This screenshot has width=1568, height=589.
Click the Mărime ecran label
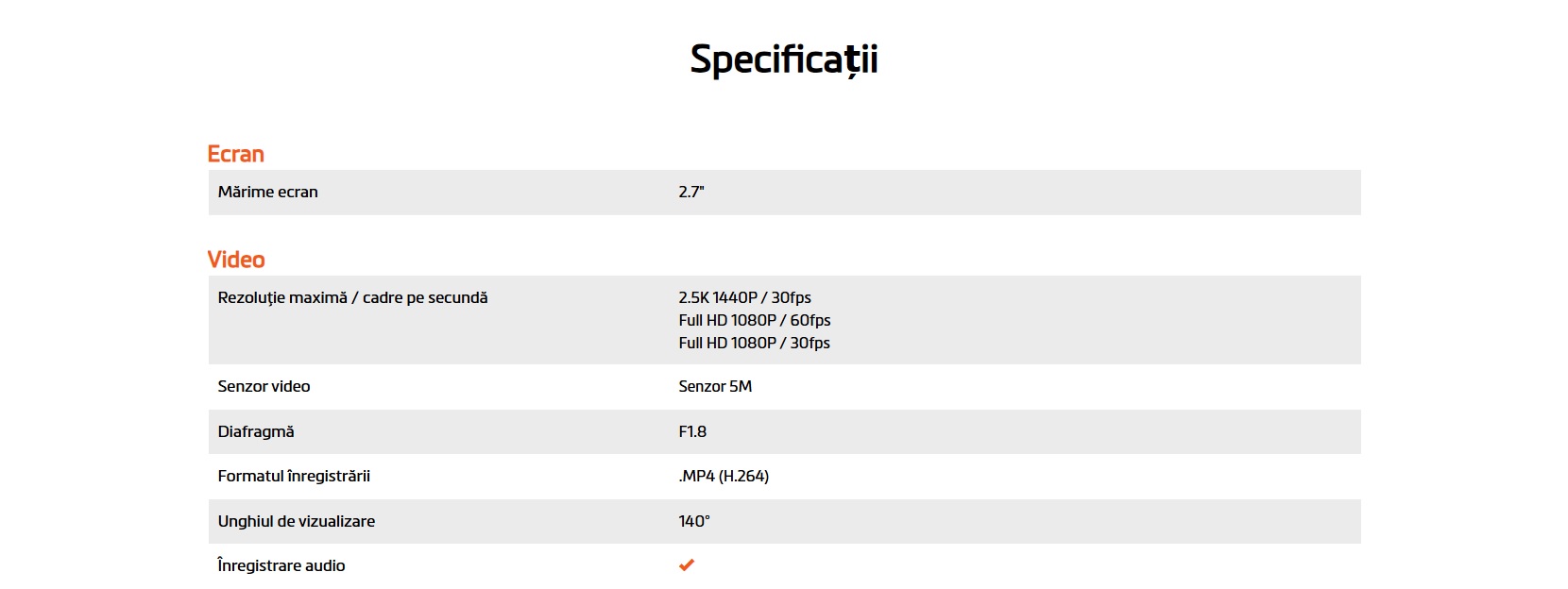click(267, 192)
